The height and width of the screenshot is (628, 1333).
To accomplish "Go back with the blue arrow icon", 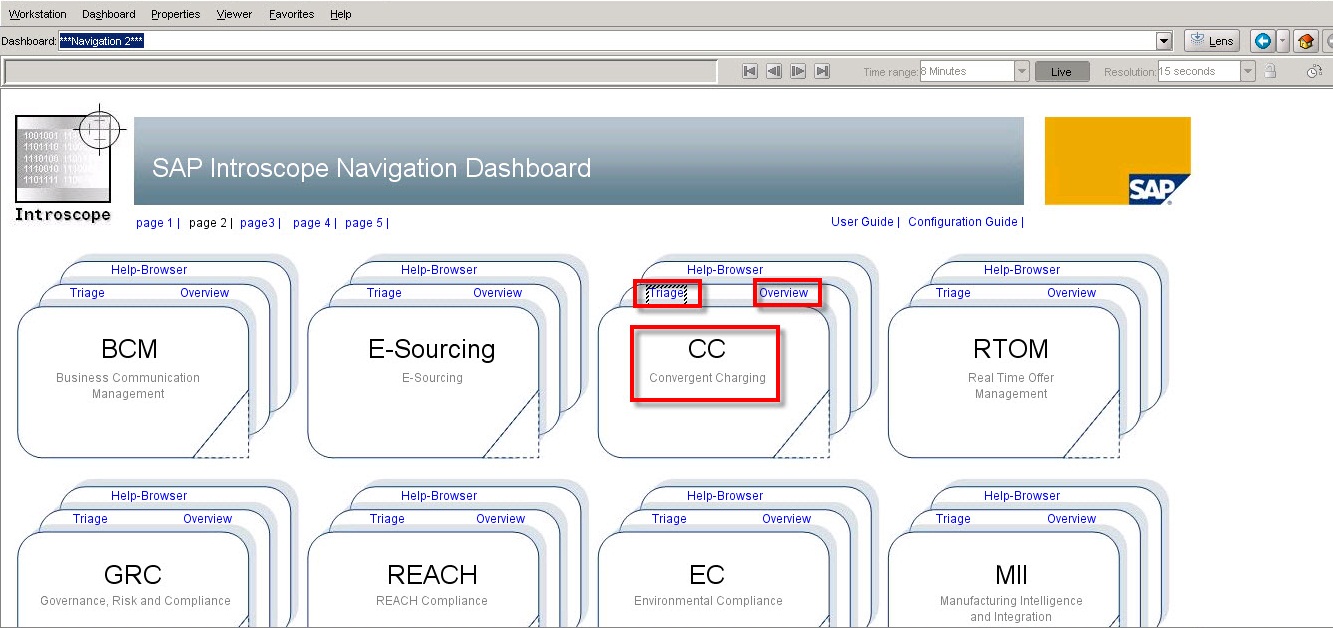I will [1263, 41].
